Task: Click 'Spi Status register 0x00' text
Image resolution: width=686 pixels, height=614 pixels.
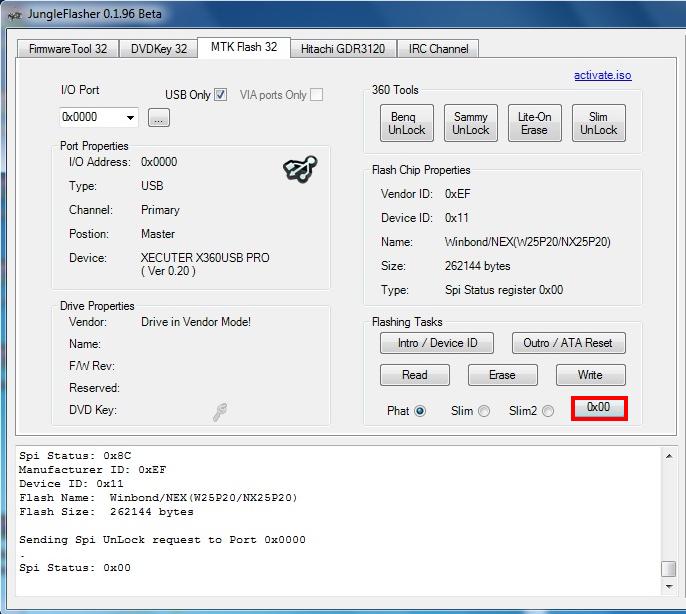Action: click(504, 290)
